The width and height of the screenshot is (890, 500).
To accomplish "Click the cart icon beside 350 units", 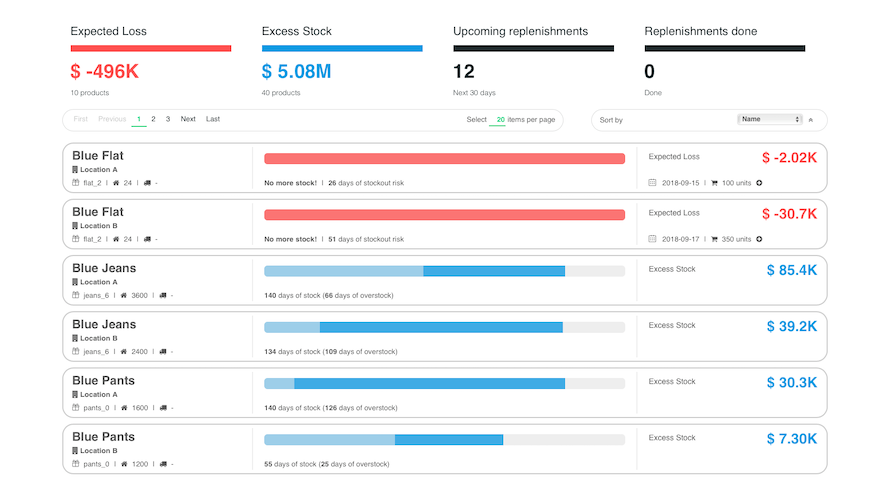I will pyautogui.click(x=714, y=239).
